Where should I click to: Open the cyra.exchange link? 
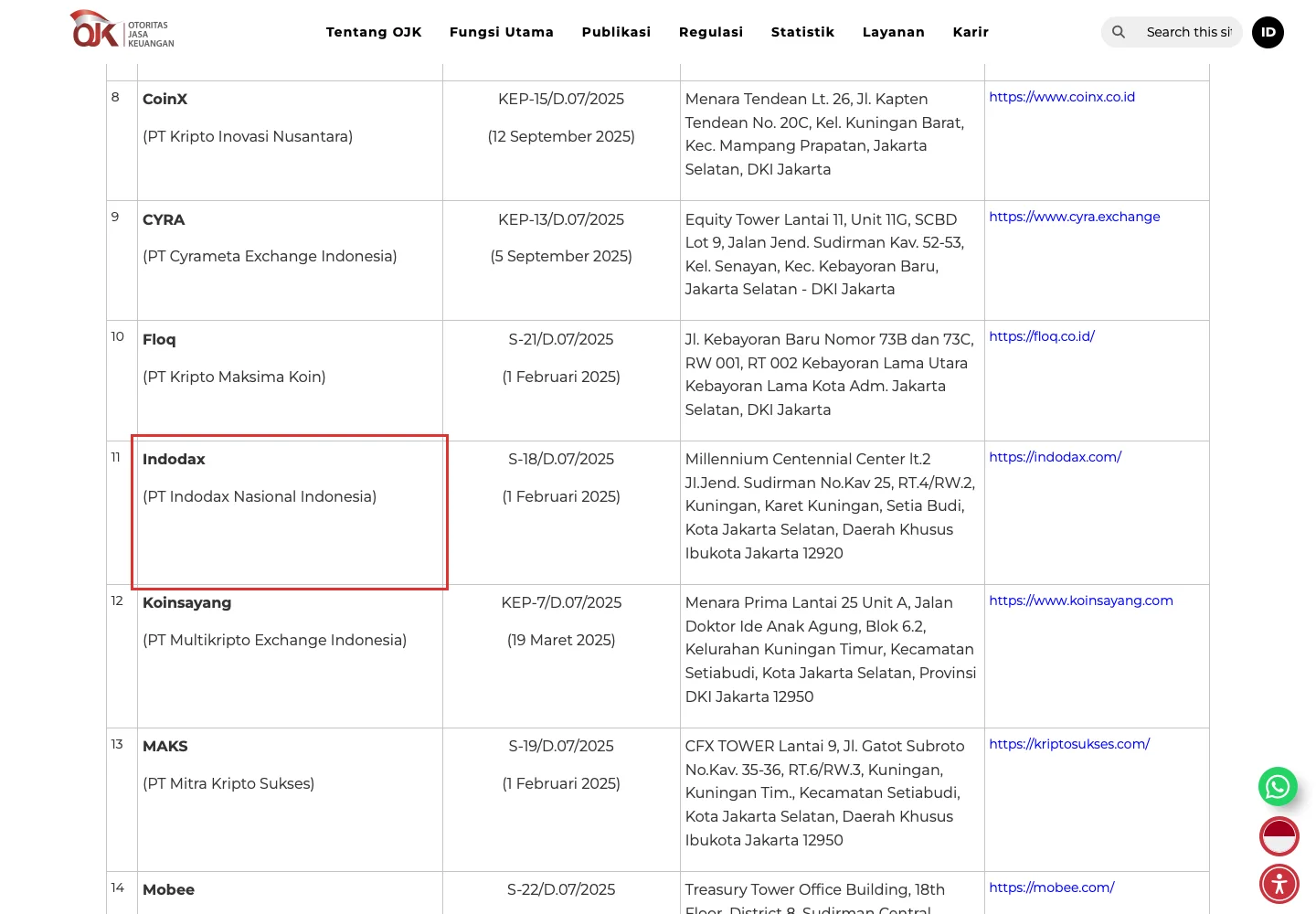point(1075,217)
